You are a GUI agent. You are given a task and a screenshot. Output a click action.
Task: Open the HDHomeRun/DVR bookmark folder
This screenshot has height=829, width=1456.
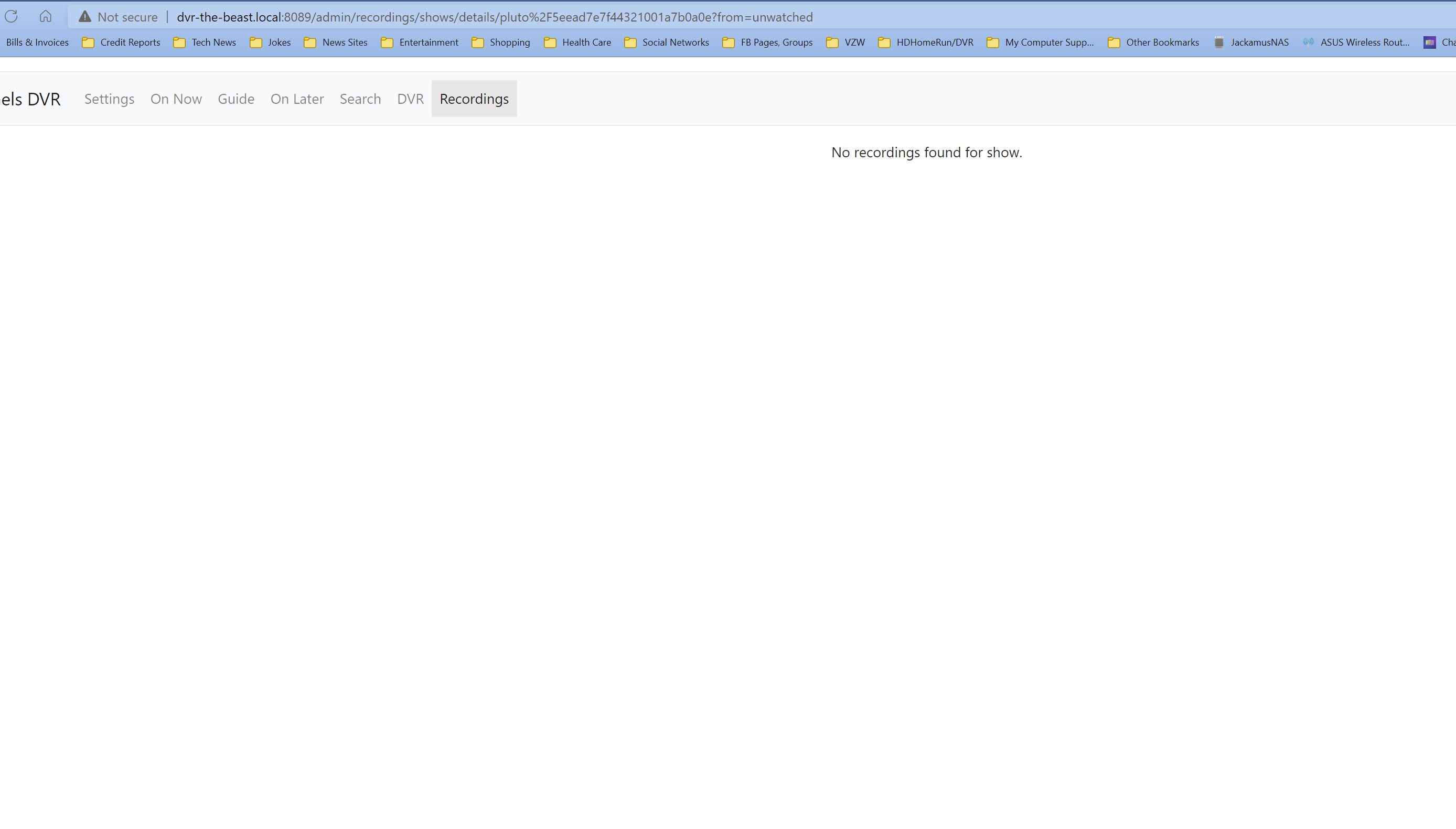pyautogui.click(x=926, y=42)
